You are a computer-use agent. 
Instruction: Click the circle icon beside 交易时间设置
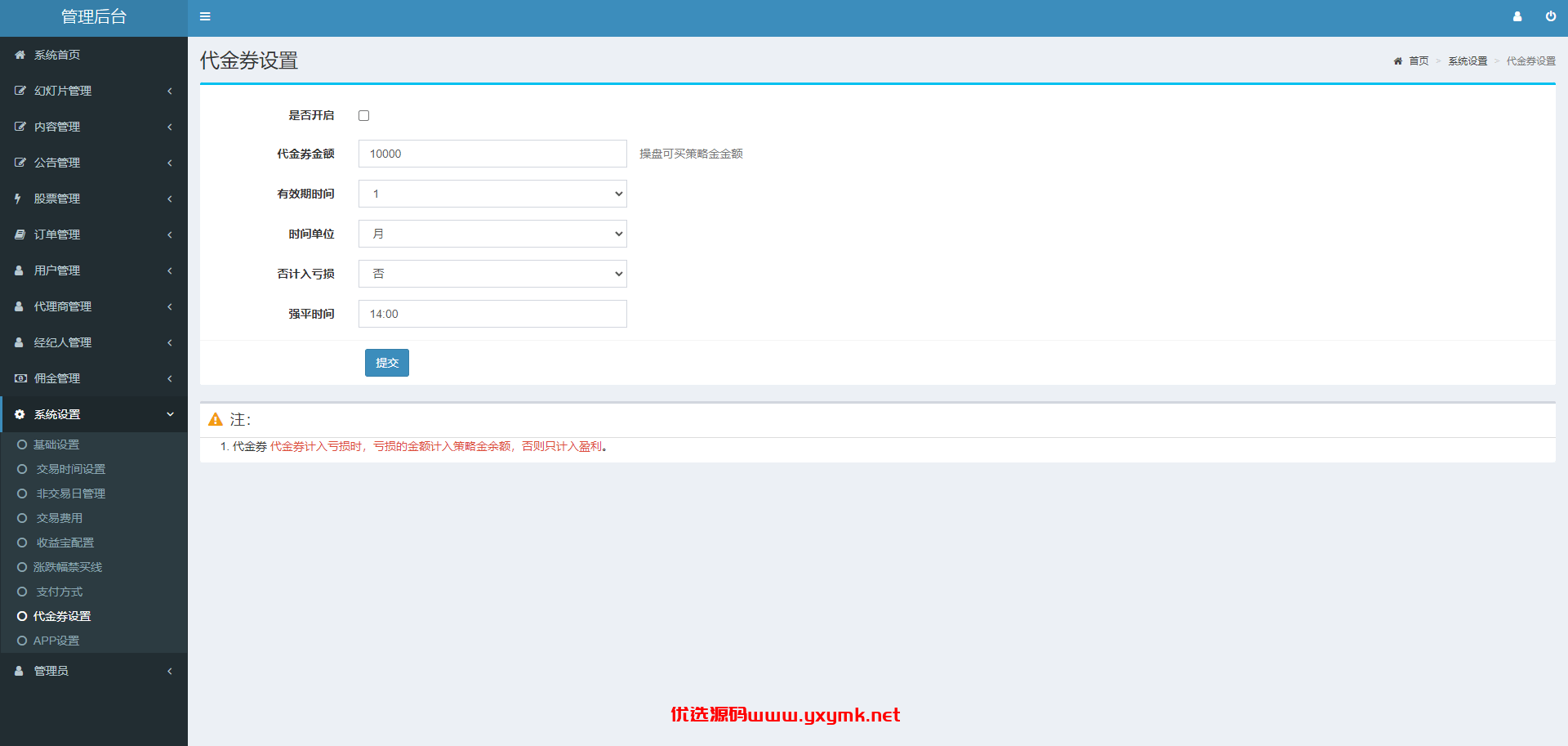point(22,469)
